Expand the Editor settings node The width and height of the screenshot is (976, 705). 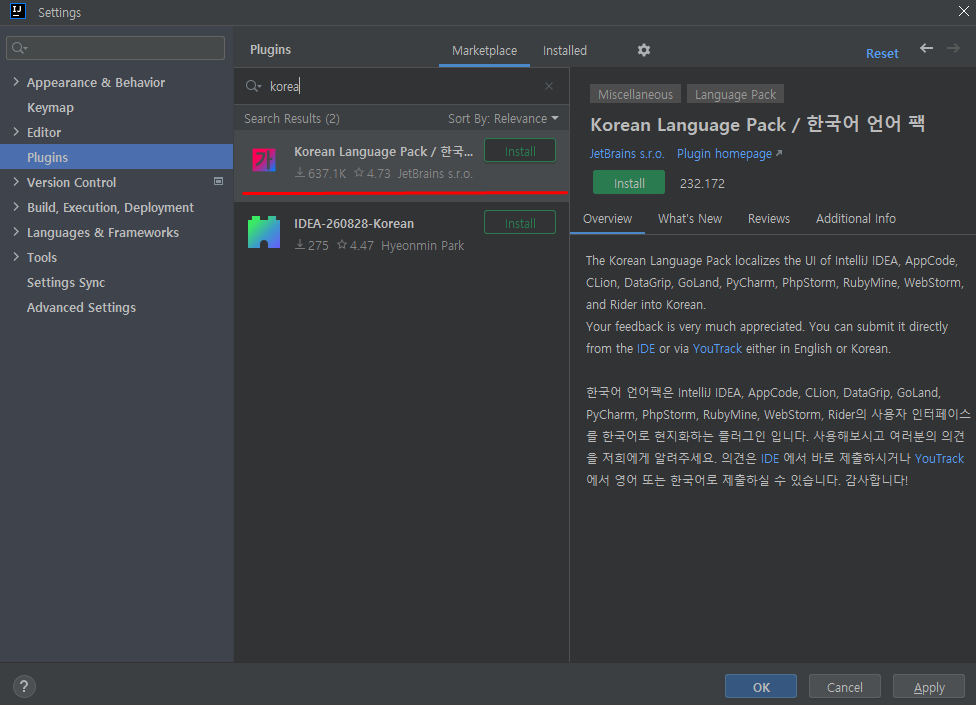pos(16,131)
